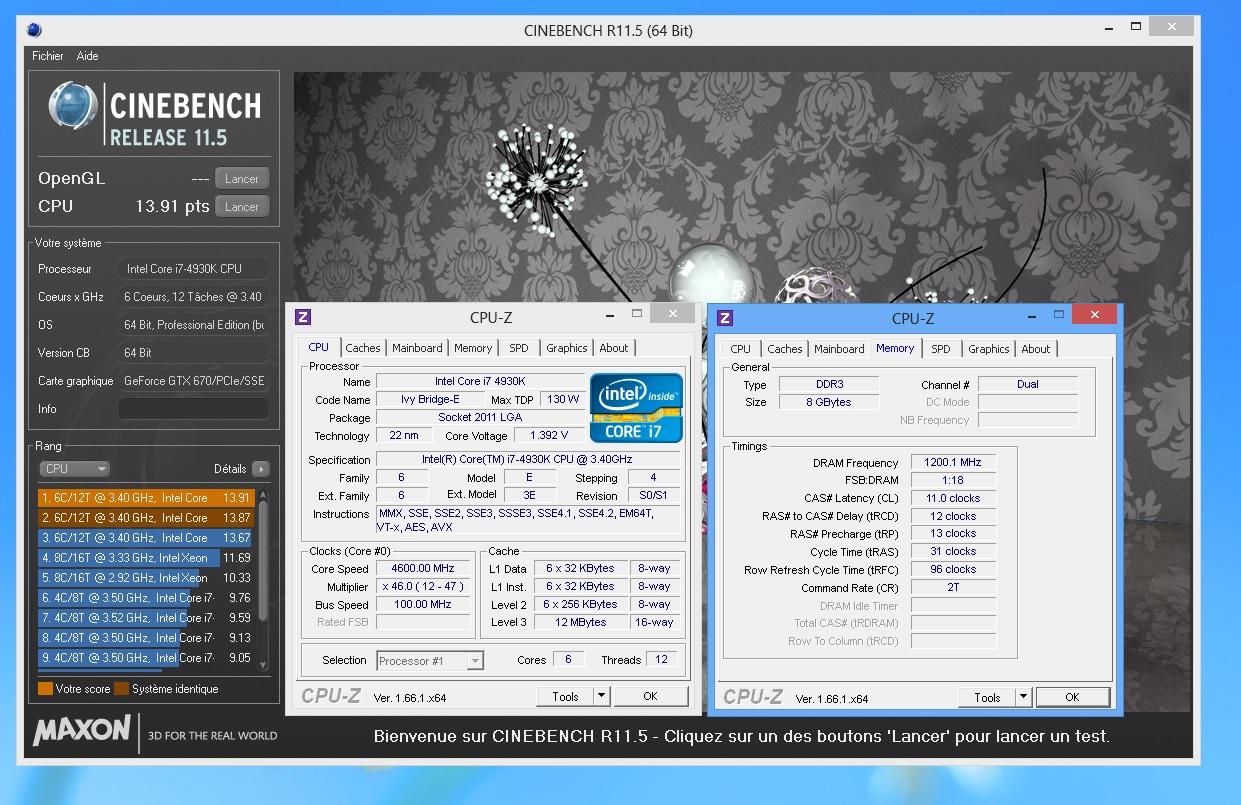Viewport: 1241px width, 805px height.
Task: Click Core Voltage value 1.392 V
Action: tap(549, 436)
